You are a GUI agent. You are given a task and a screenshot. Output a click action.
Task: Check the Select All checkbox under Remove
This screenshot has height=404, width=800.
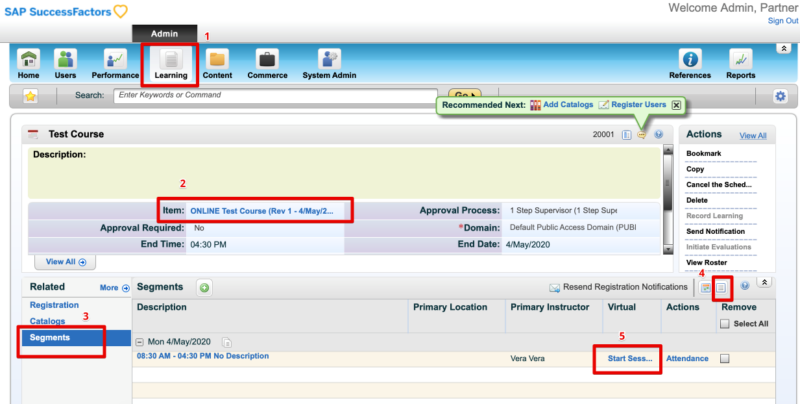(725, 324)
